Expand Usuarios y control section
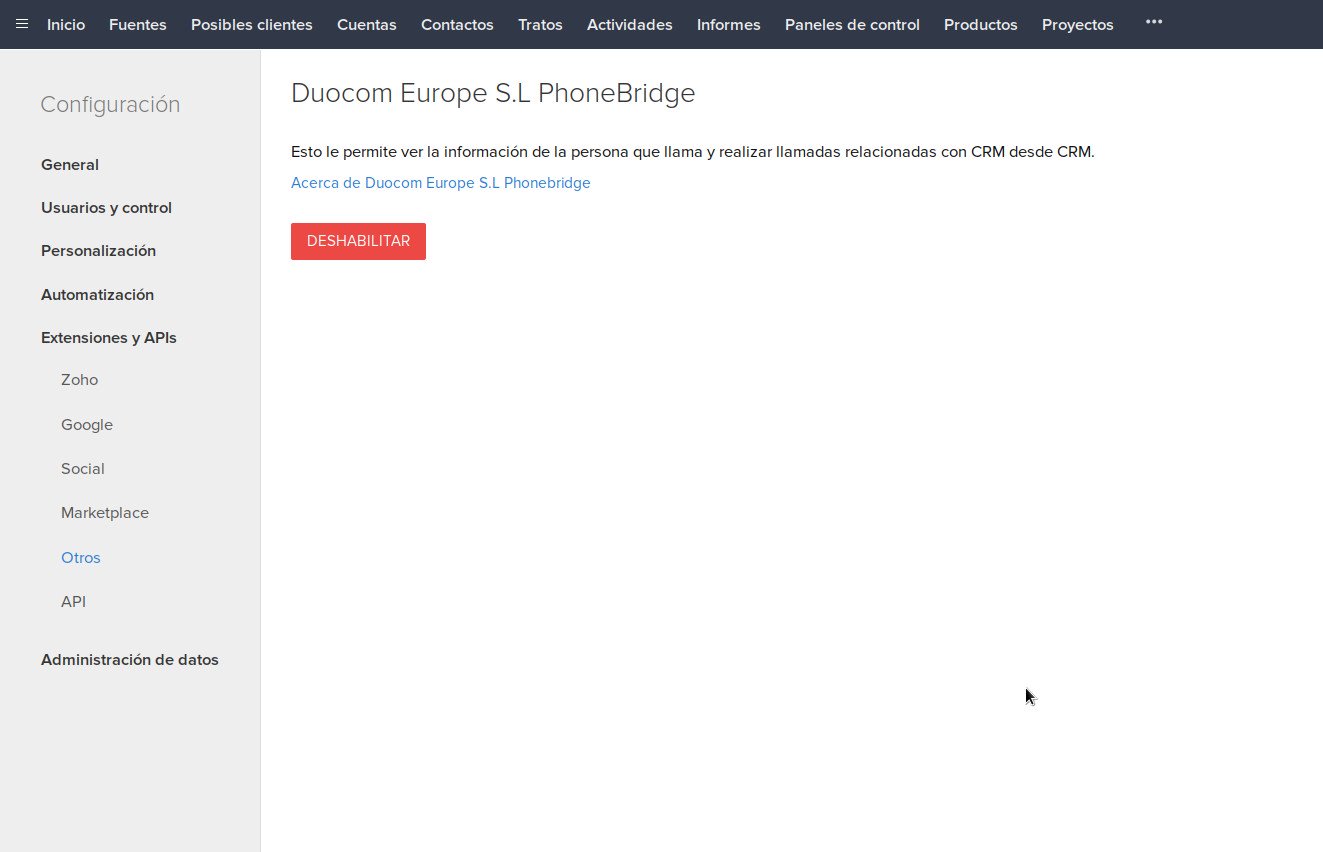 [106, 208]
